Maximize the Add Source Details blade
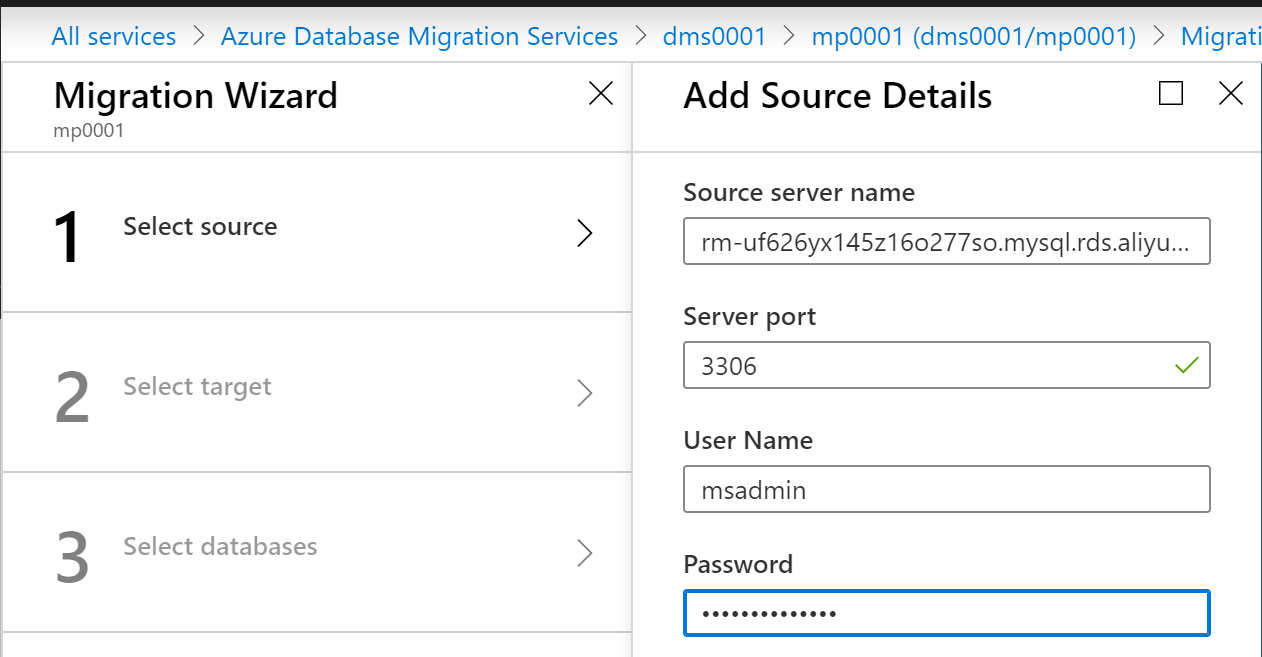The image size is (1262, 657). pos(1170,94)
